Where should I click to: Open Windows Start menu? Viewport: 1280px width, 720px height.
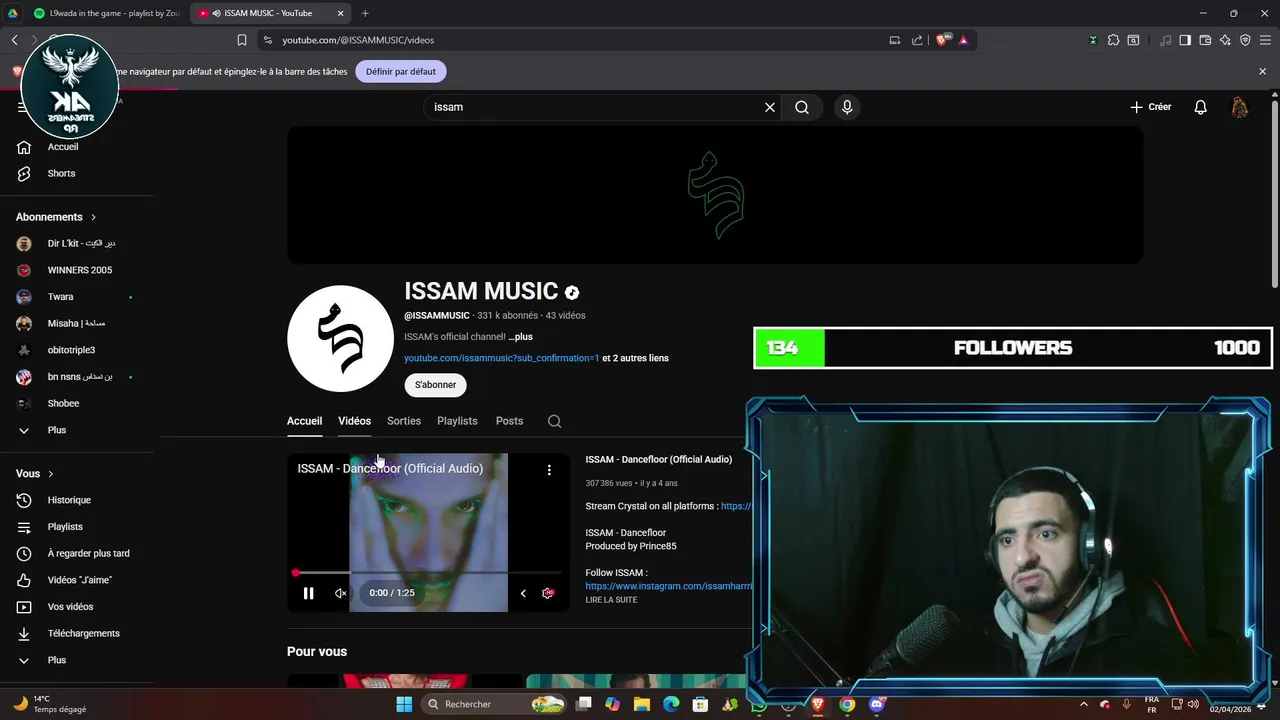tap(404, 704)
